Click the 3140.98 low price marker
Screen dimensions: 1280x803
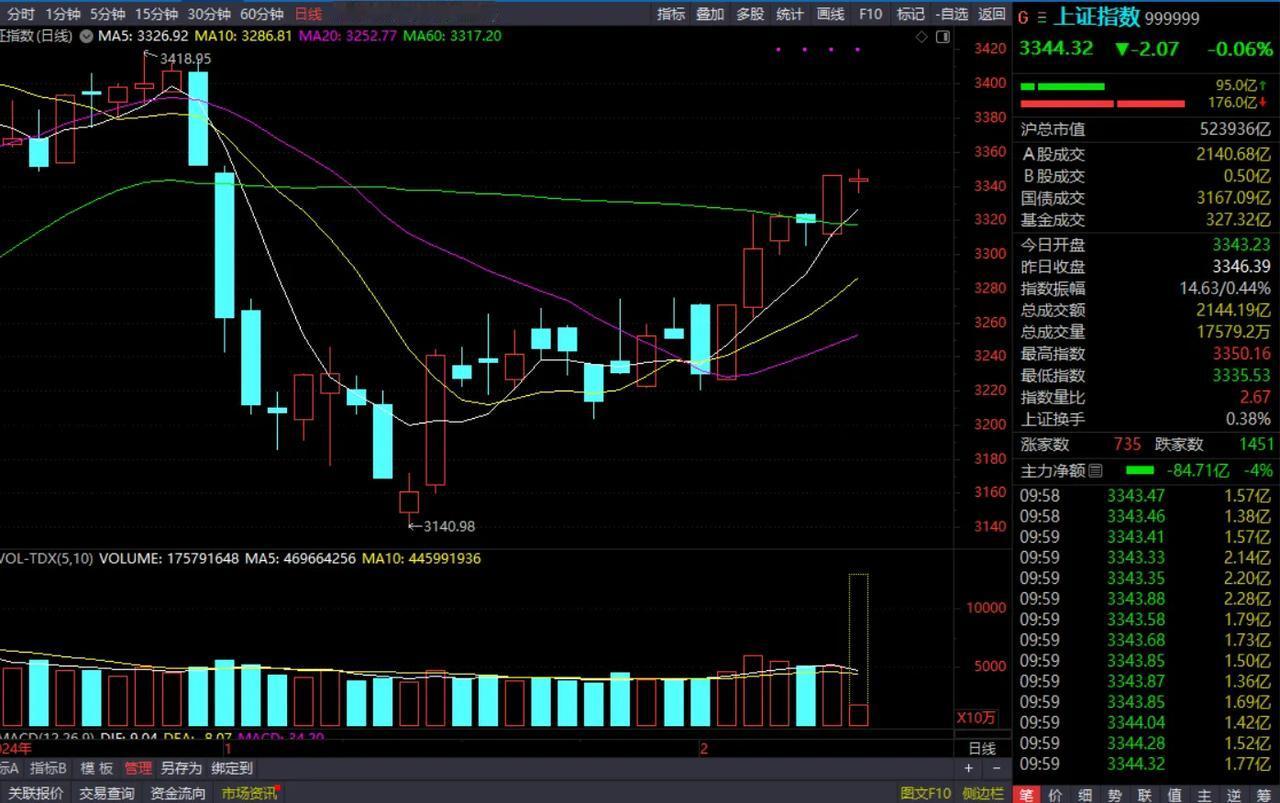tap(449, 526)
